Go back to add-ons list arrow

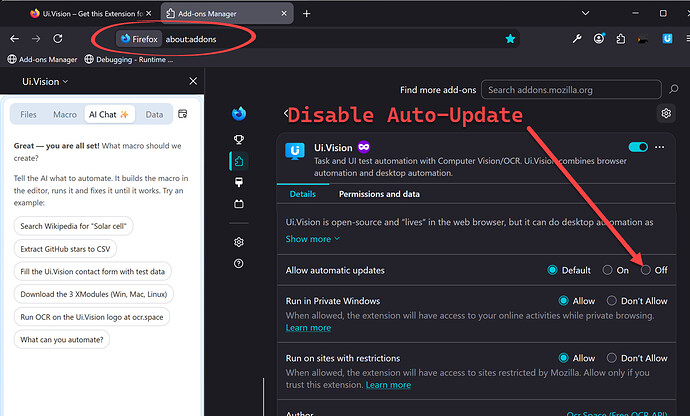click(x=286, y=114)
